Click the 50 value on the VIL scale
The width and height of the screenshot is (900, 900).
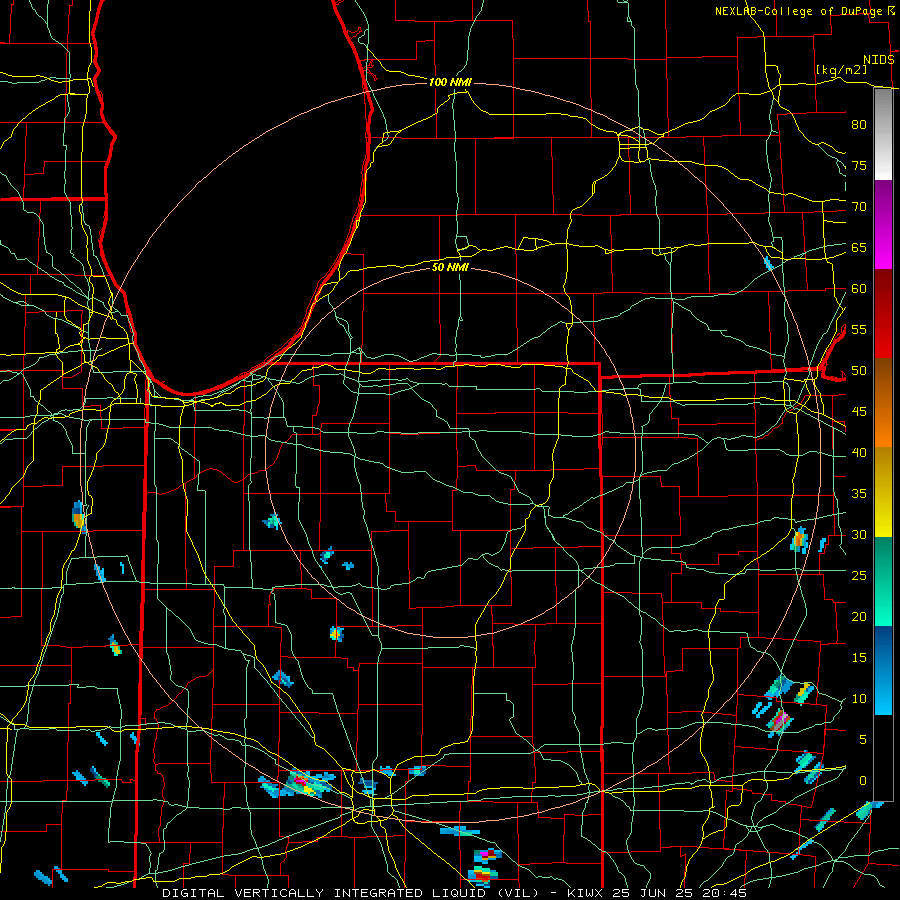pos(859,371)
